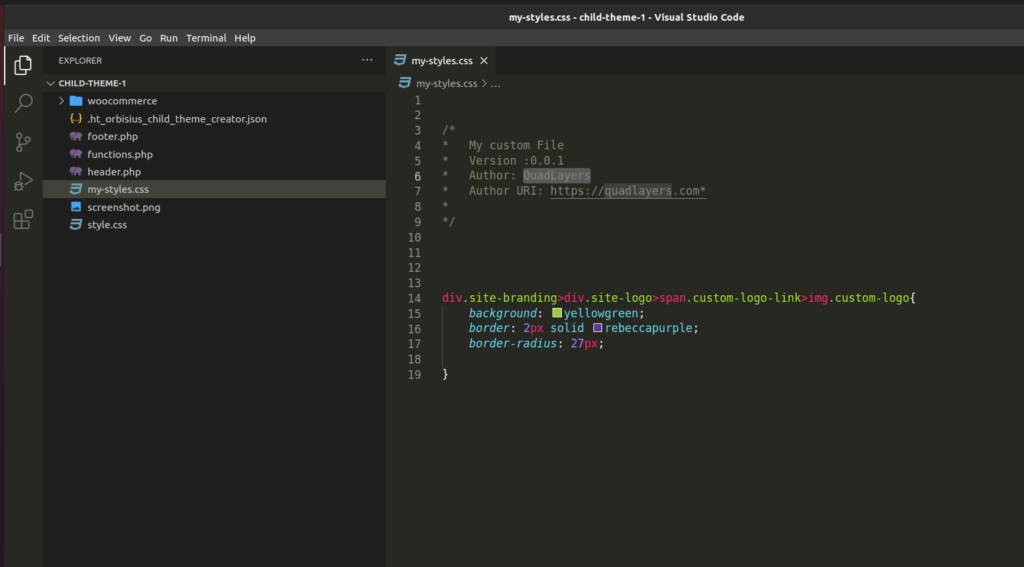Open the Source Control view

[x=24, y=142]
